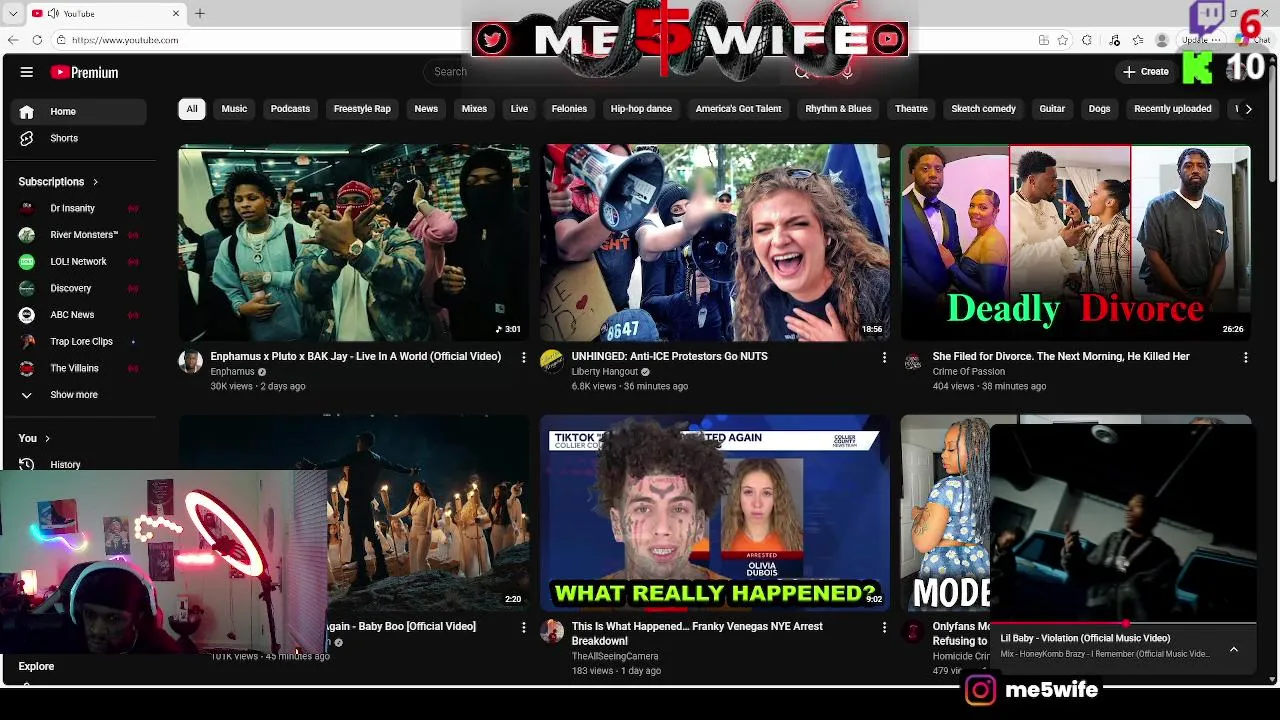Show more filter chips with right arrow

[x=1248, y=109]
